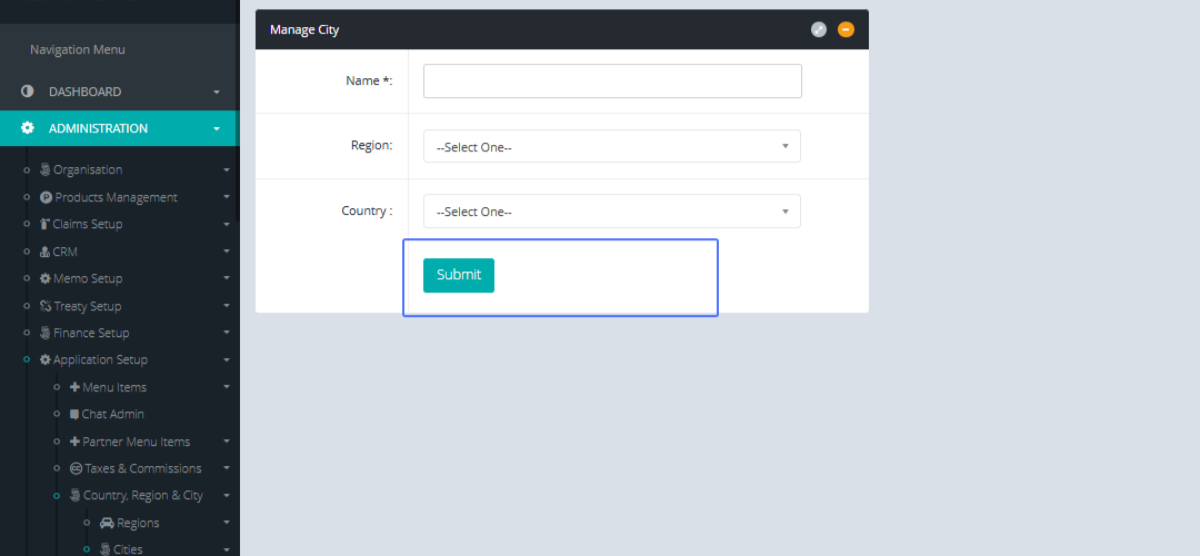The height and width of the screenshot is (556, 1200).
Task: Collapse the Manage City panel
Action: pyautogui.click(x=846, y=30)
